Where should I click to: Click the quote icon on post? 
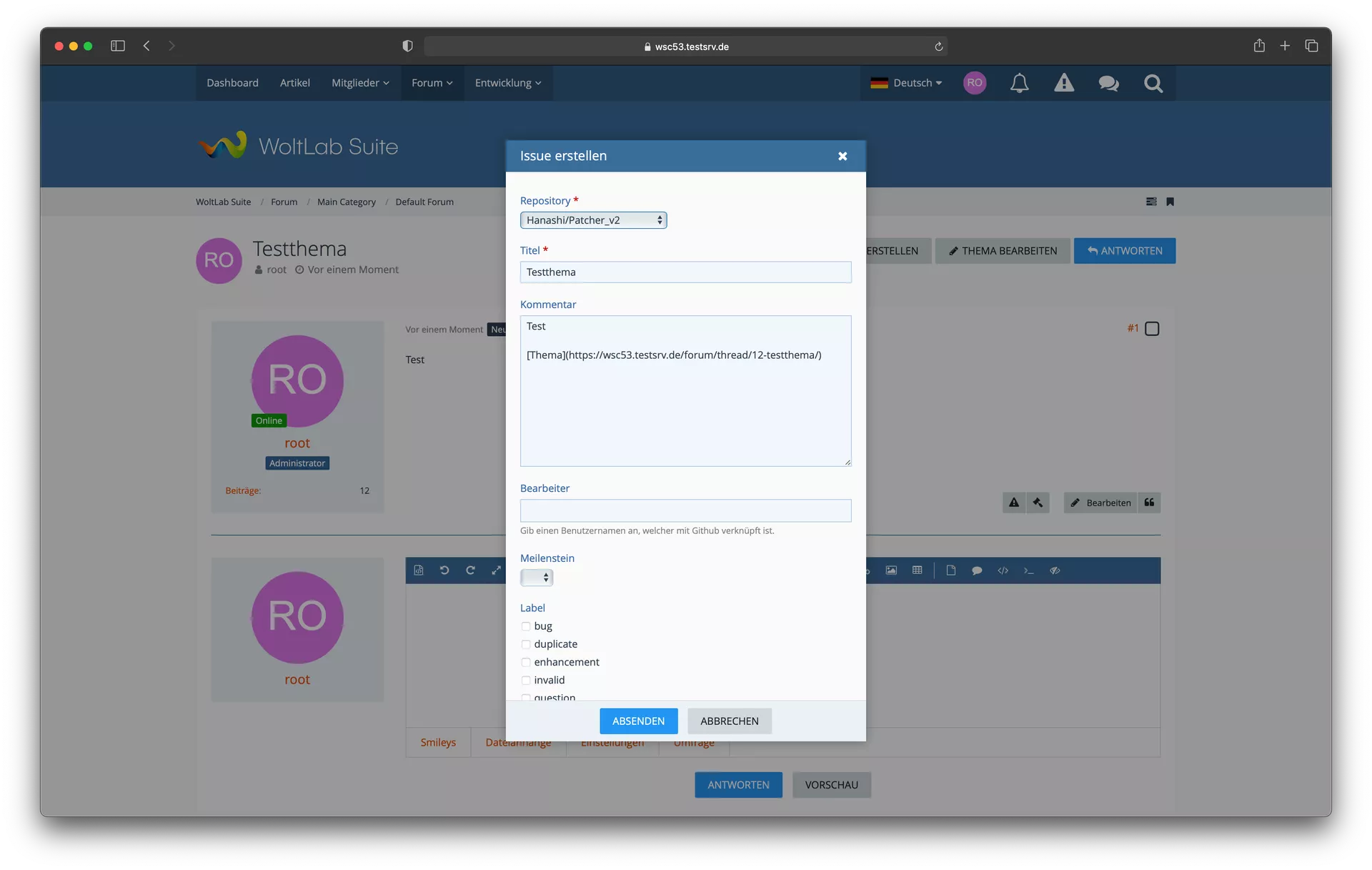(1149, 503)
